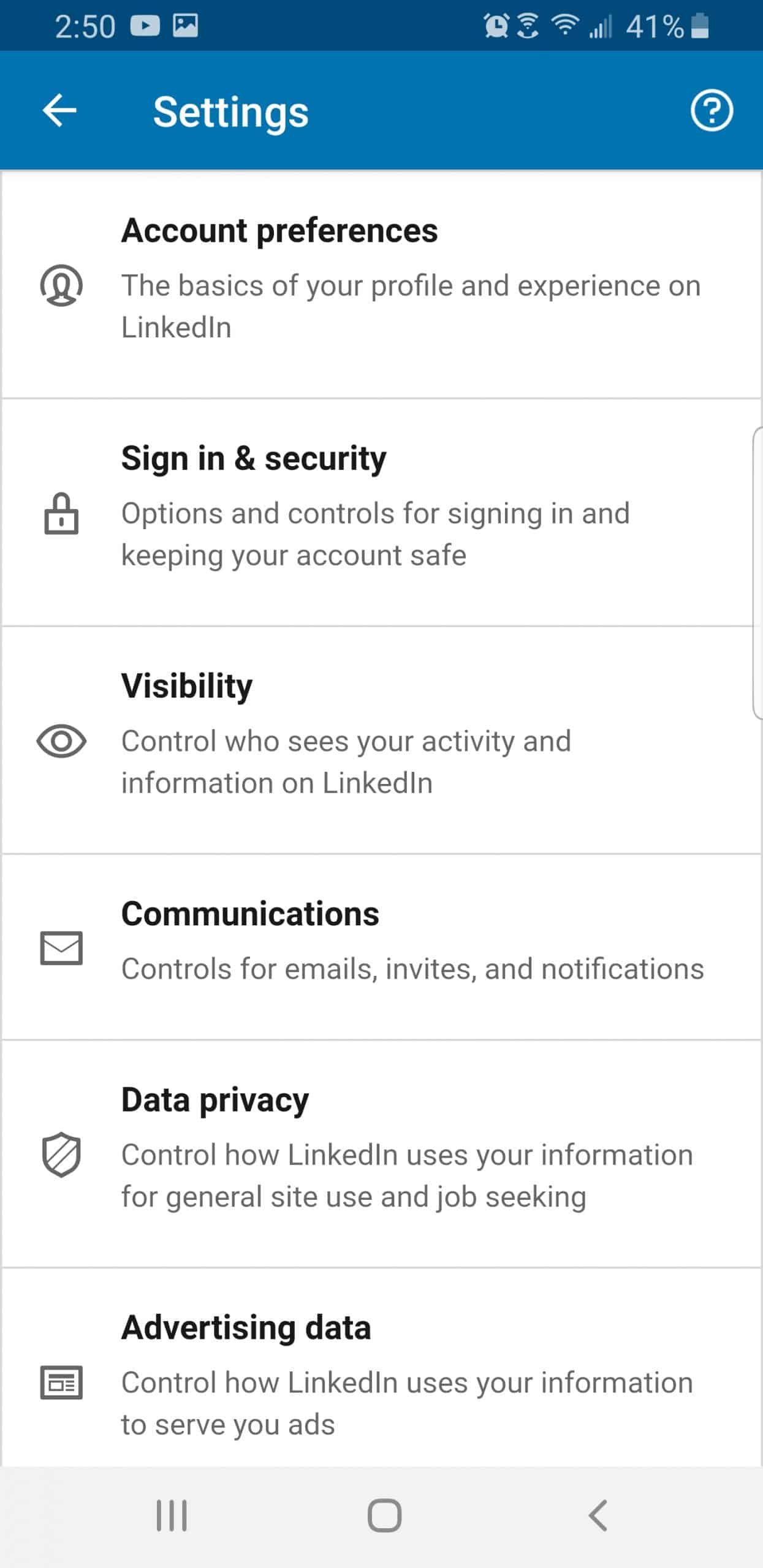The image size is (763, 1568).
Task: Click the padlock icon for Sign in & security
Action: pos(61,513)
